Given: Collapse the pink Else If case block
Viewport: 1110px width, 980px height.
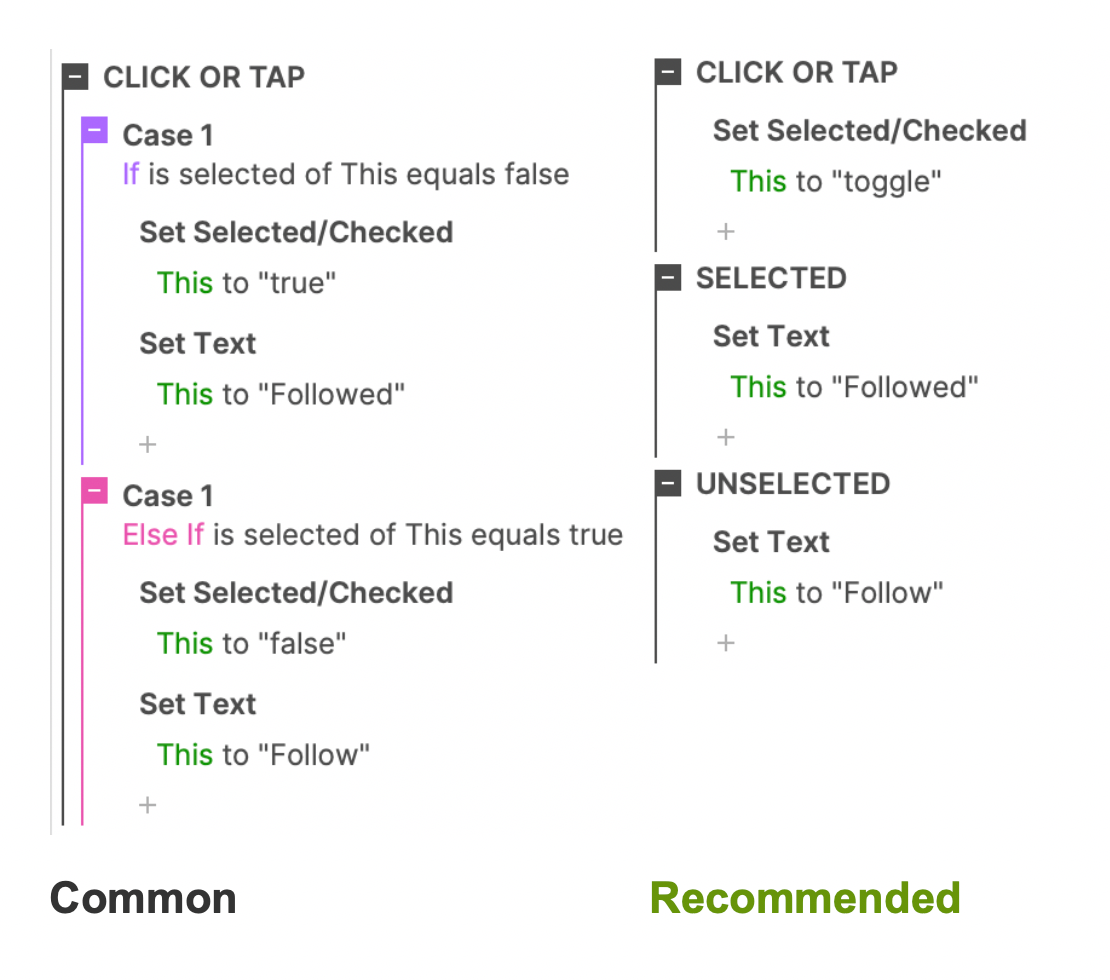Looking at the screenshot, I should (x=94, y=491).
